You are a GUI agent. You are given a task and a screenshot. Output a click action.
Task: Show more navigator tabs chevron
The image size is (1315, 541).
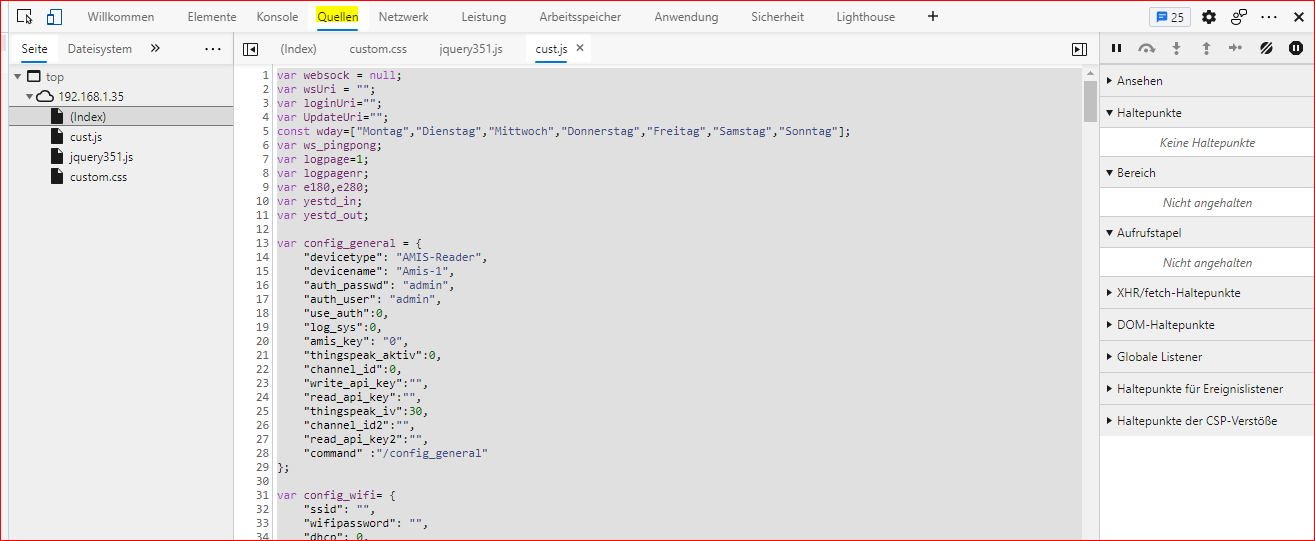[x=155, y=48]
